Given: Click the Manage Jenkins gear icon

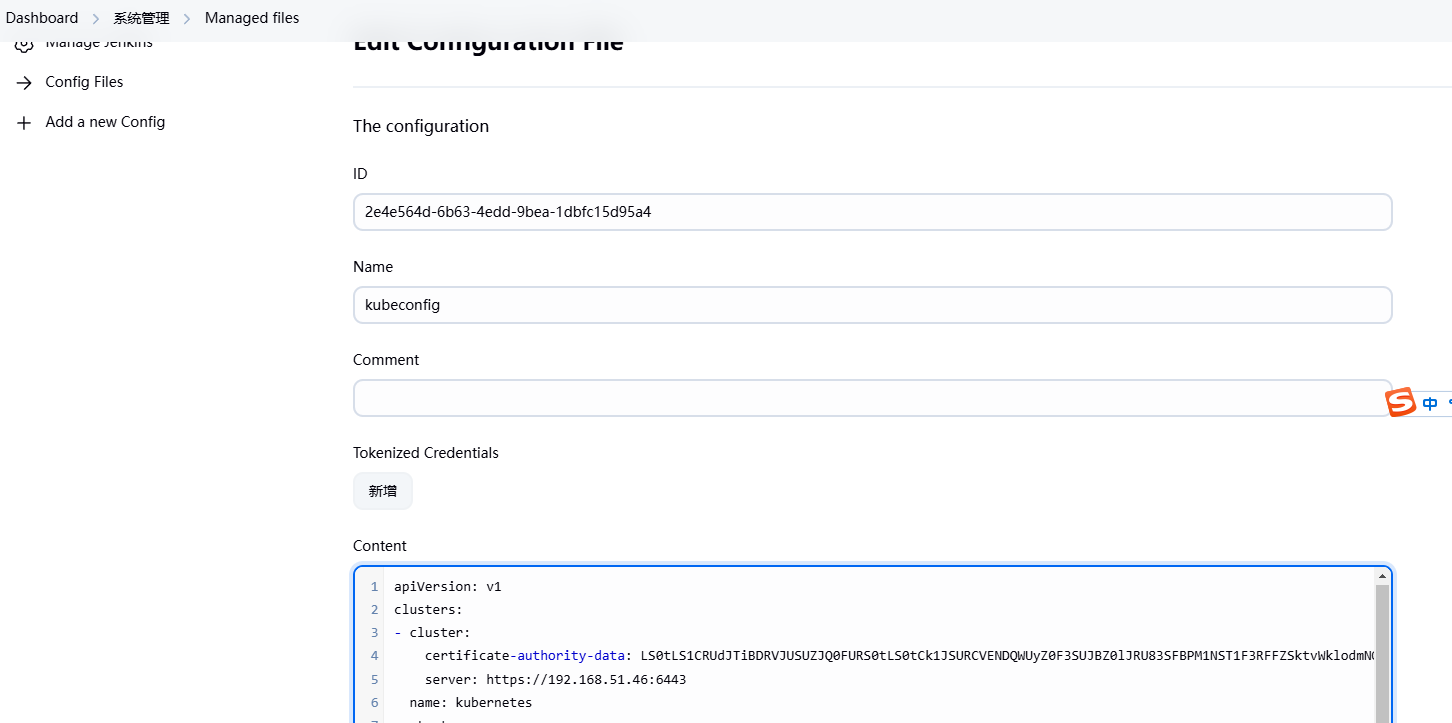Looking at the screenshot, I should click(x=24, y=45).
